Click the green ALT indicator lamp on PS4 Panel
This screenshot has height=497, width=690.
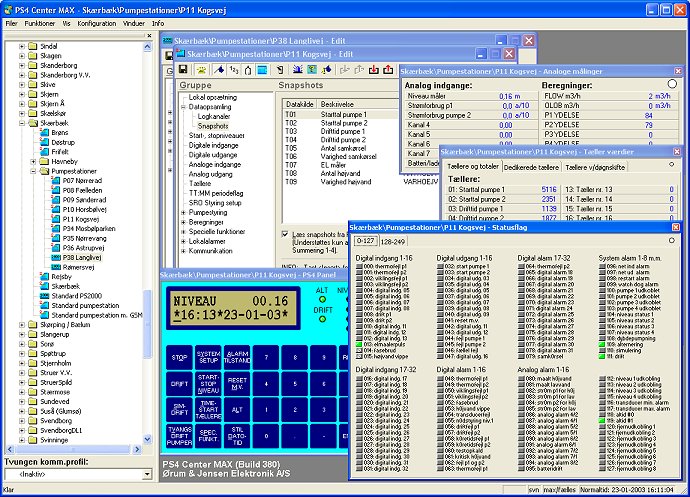[323, 300]
